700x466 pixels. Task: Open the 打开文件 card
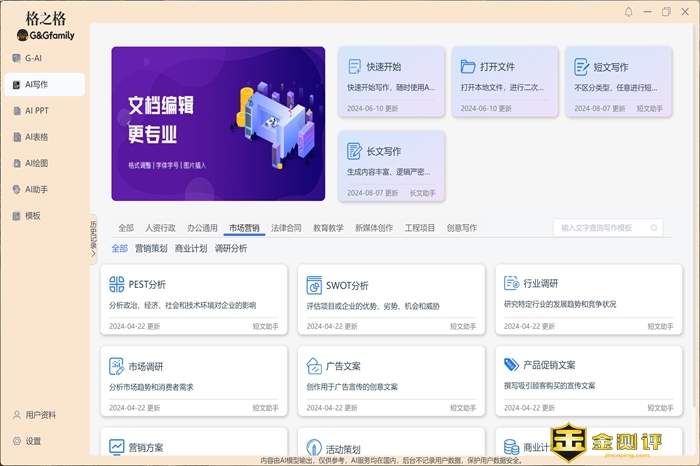tap(504, 74)
